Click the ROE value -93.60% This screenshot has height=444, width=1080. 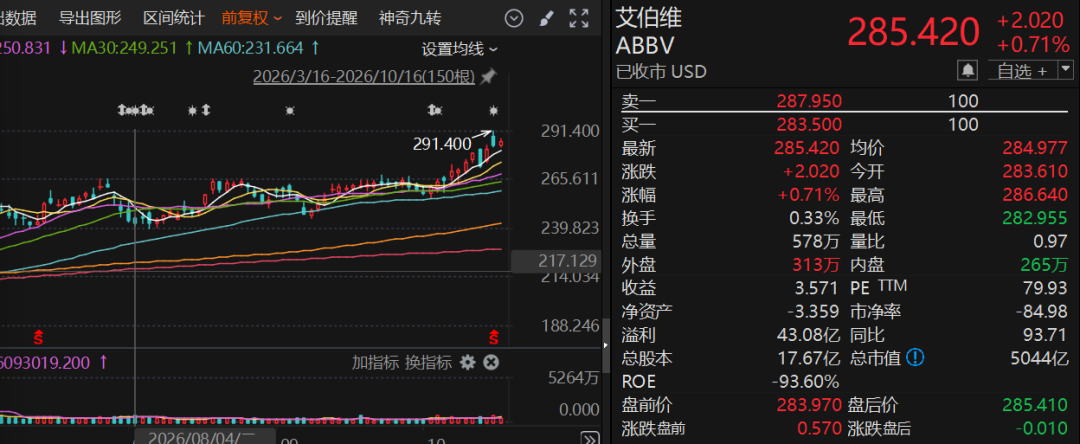click(805, 381)
